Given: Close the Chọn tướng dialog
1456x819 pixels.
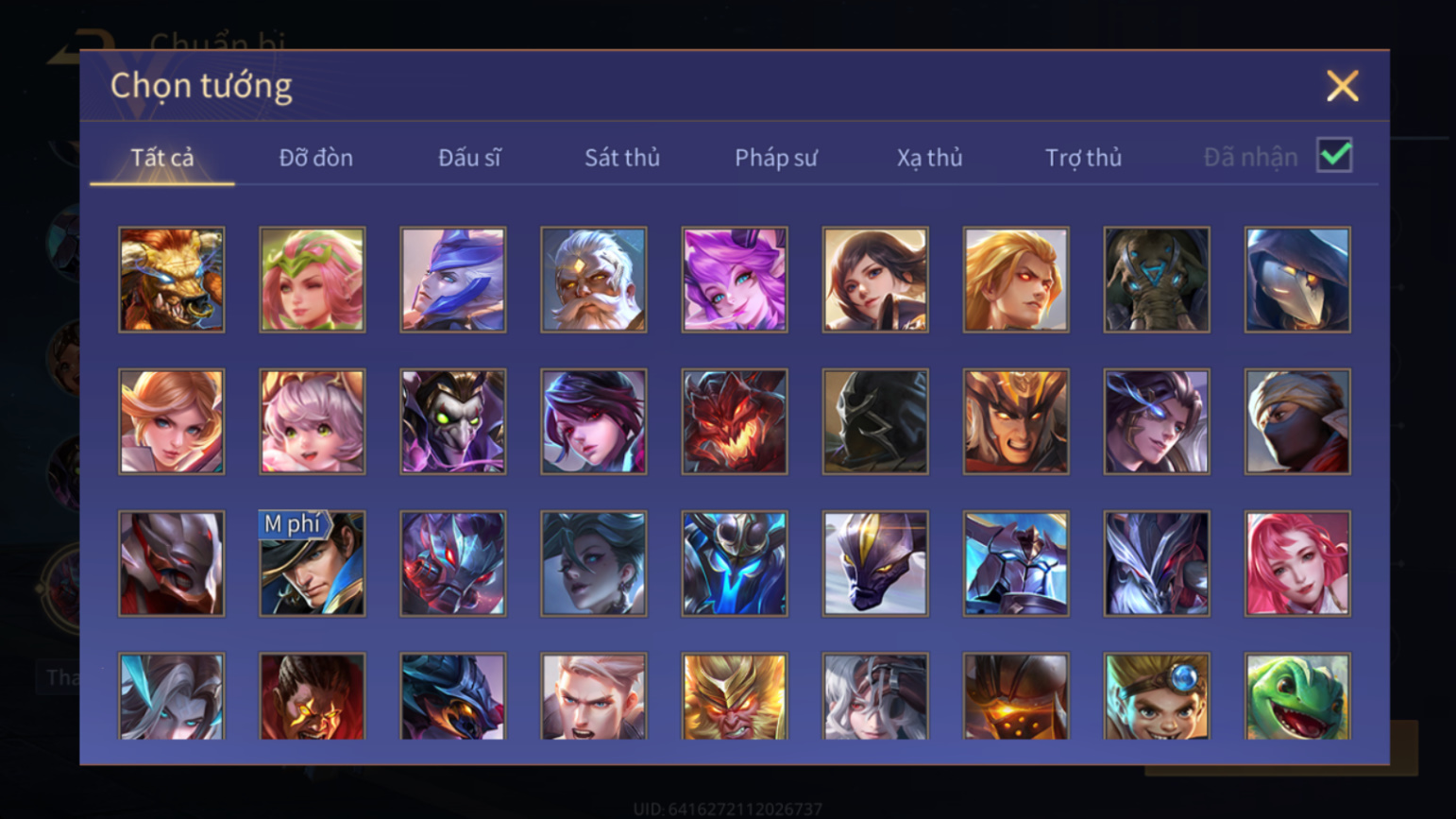Looking at the screenshot, I should pos(1342,86).
